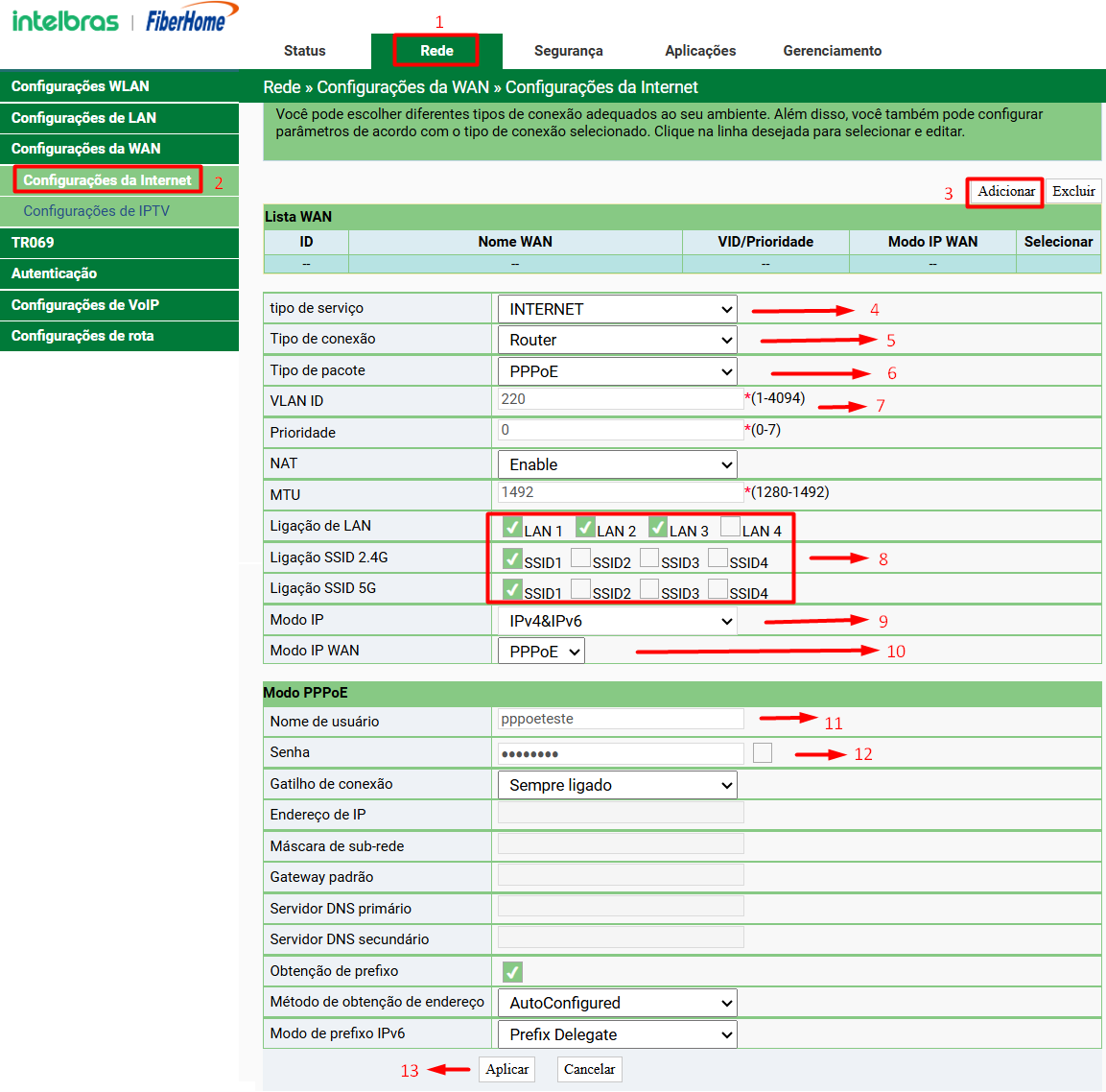
Task: Click the MTU input field
Action: click(x=621, y=492)
